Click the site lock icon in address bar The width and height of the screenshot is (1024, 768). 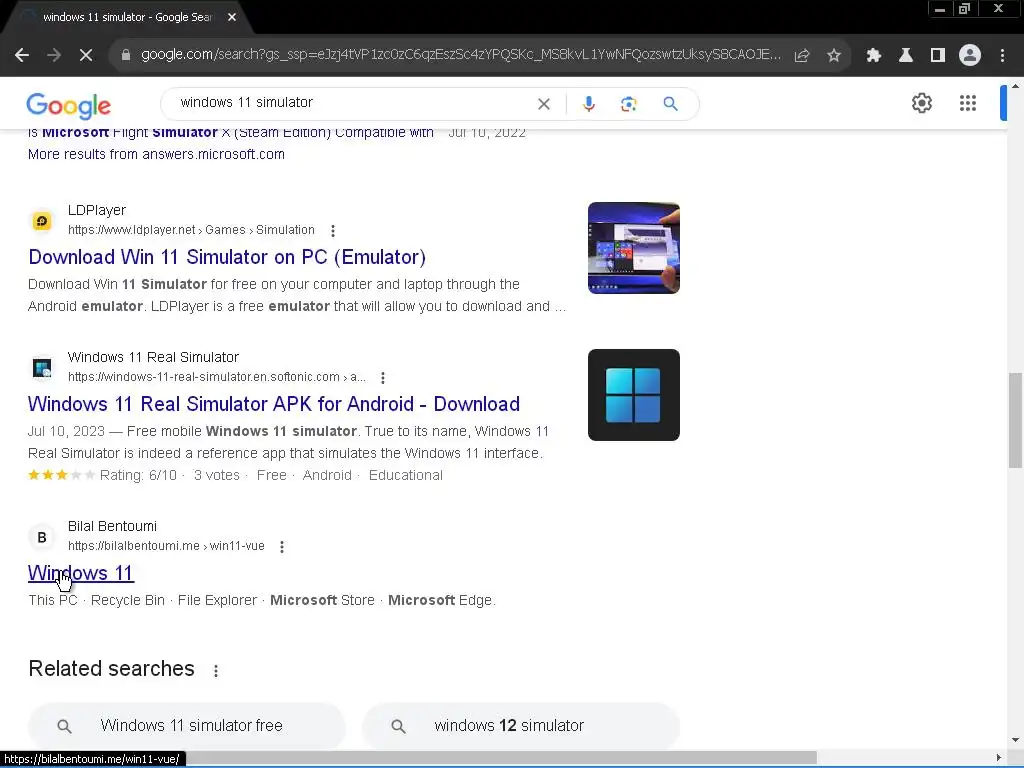(126, 55)
